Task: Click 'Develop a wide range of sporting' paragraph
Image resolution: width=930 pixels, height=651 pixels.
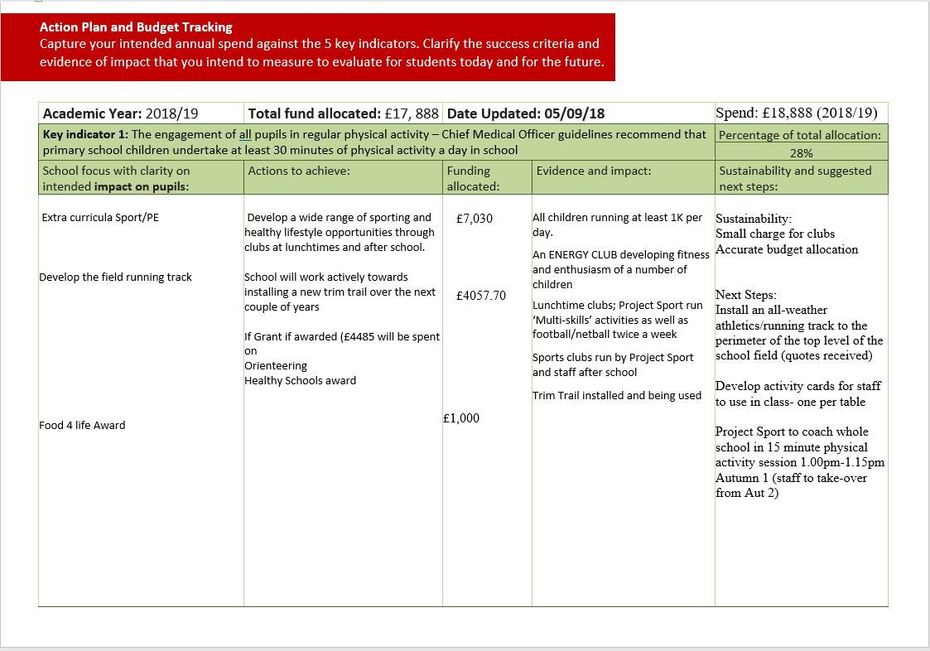Action: coord(339,232)
